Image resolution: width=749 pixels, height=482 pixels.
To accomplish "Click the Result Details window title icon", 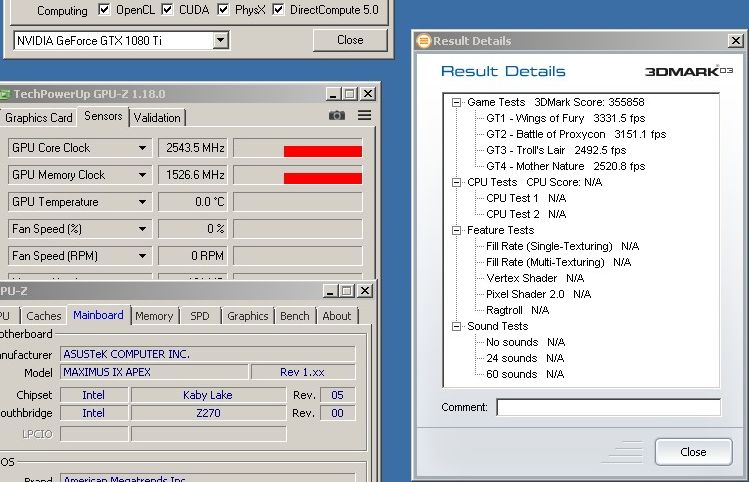I will point(425,41).
